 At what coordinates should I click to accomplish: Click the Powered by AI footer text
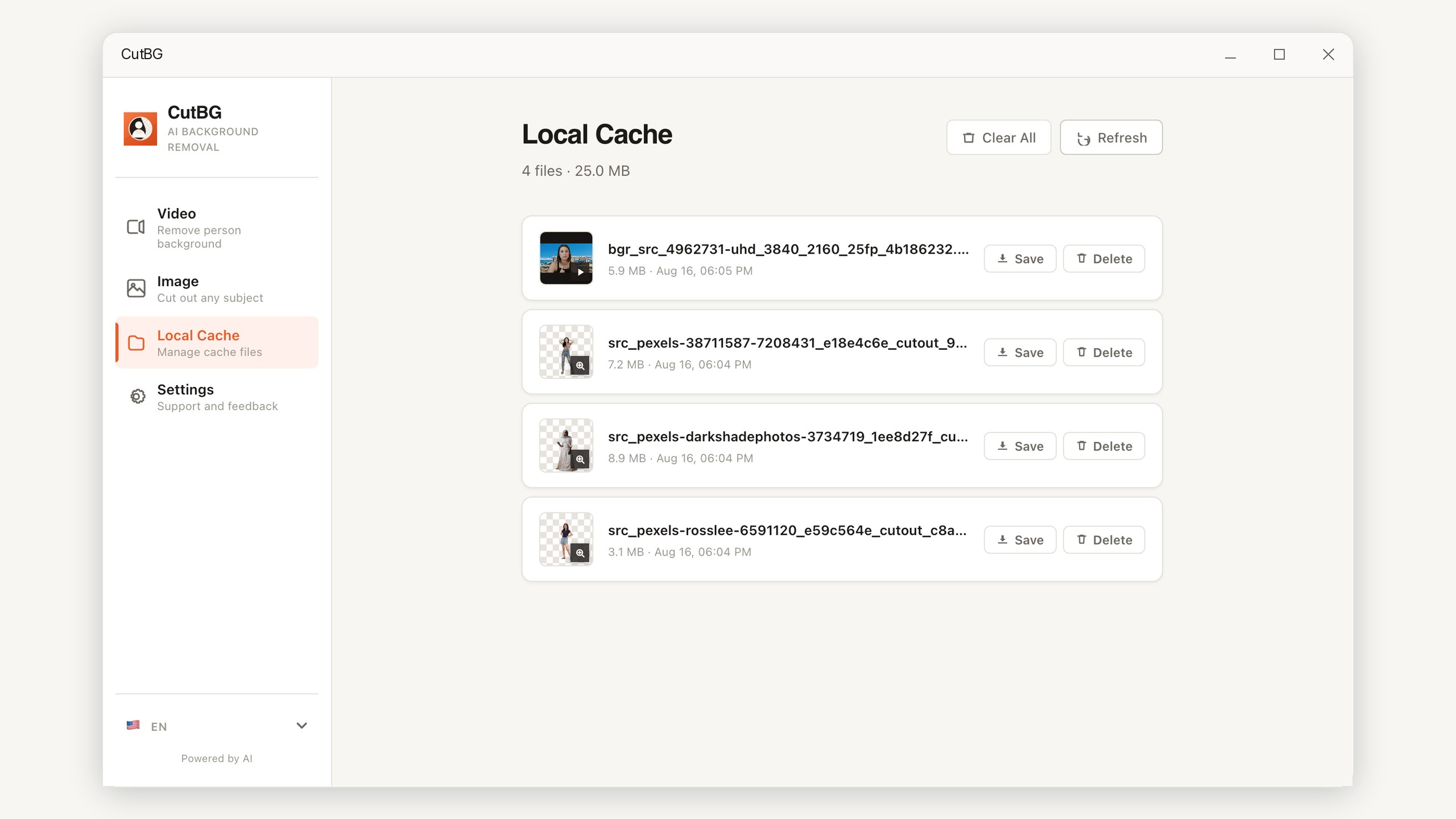click(217, 758)
